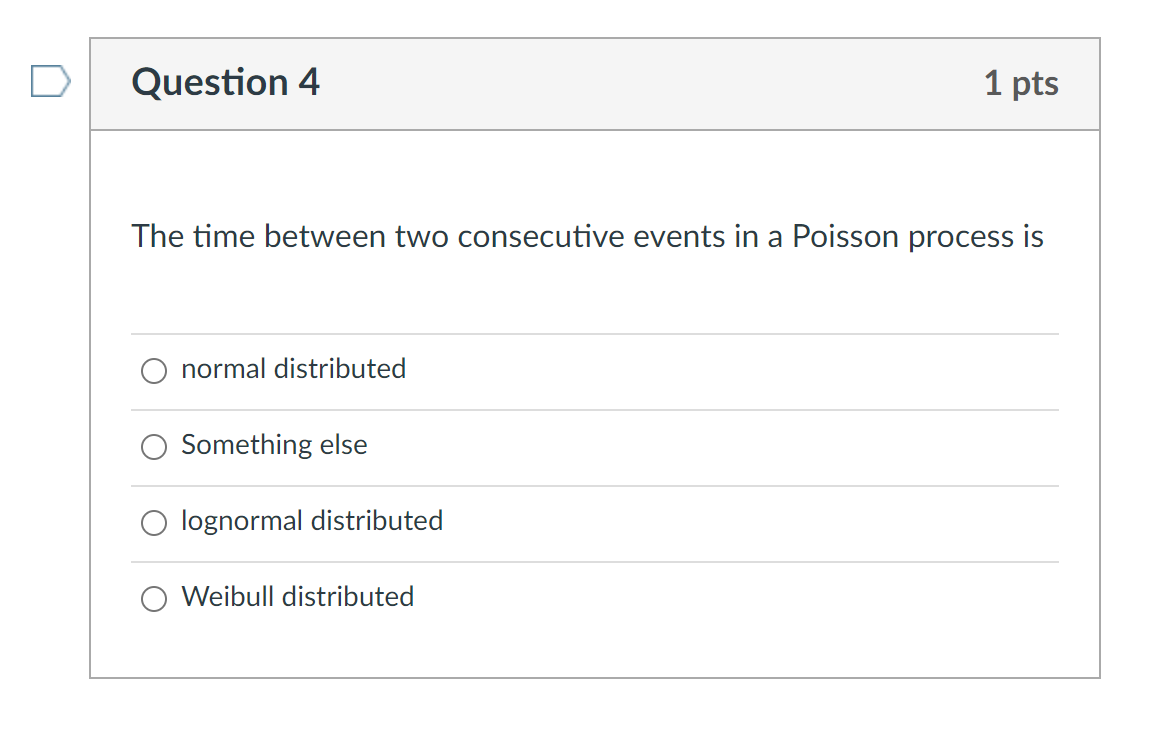This screenshot has width=1175, height=729.
Task: Click the 'normal distributed' answer label
Action: [293, 369]
